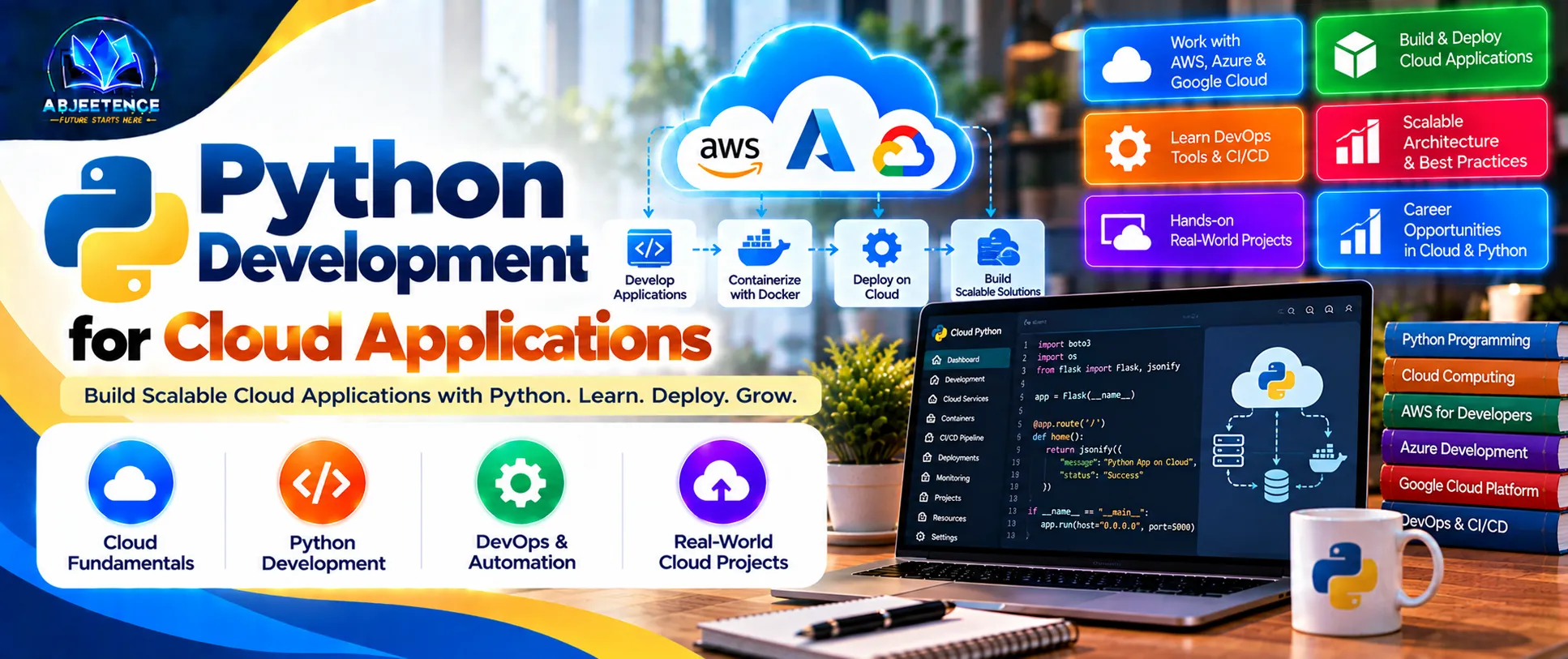Click the Google Cloud Platform book spine
Image resolution: width=1568 pixels, height=659 pixels.
1474,486
